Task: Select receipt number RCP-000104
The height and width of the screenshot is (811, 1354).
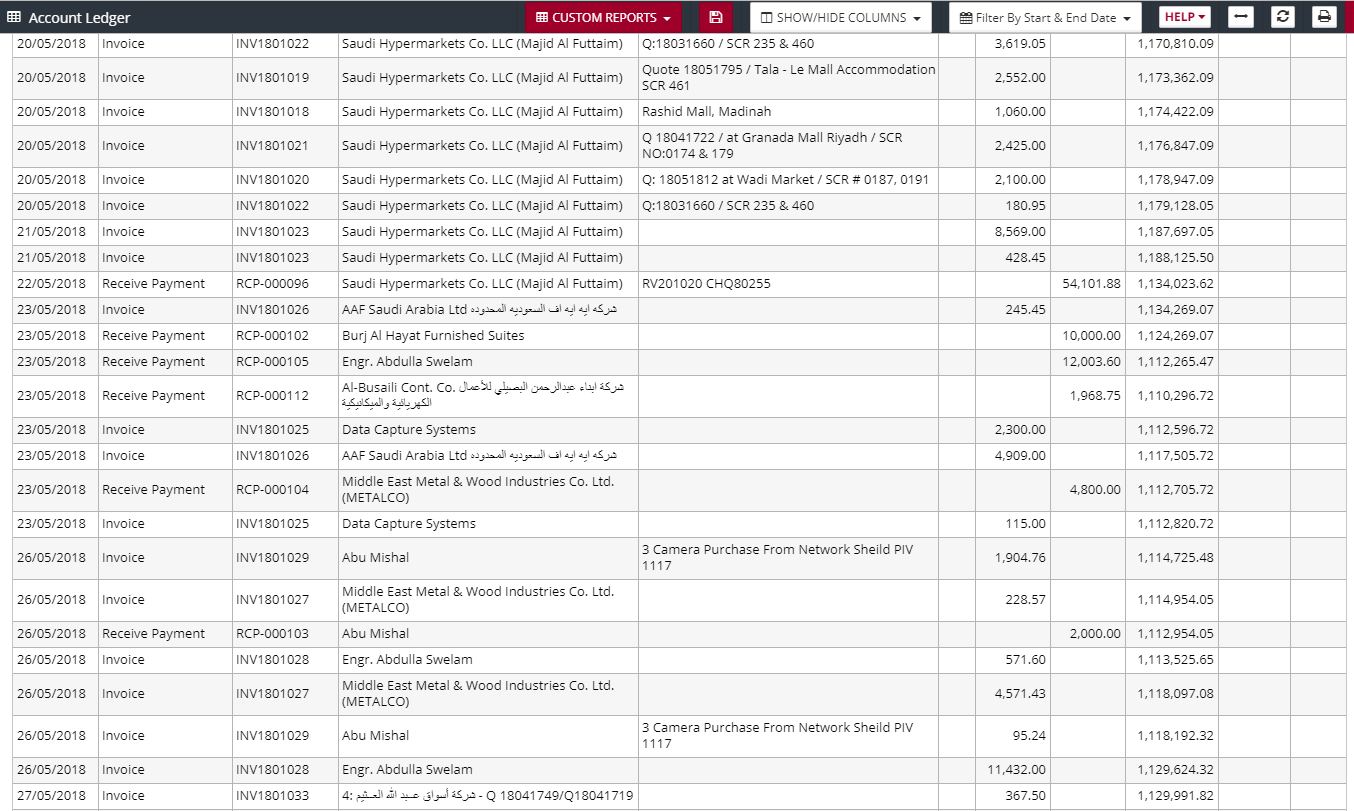Action: [x=273, y=490]
